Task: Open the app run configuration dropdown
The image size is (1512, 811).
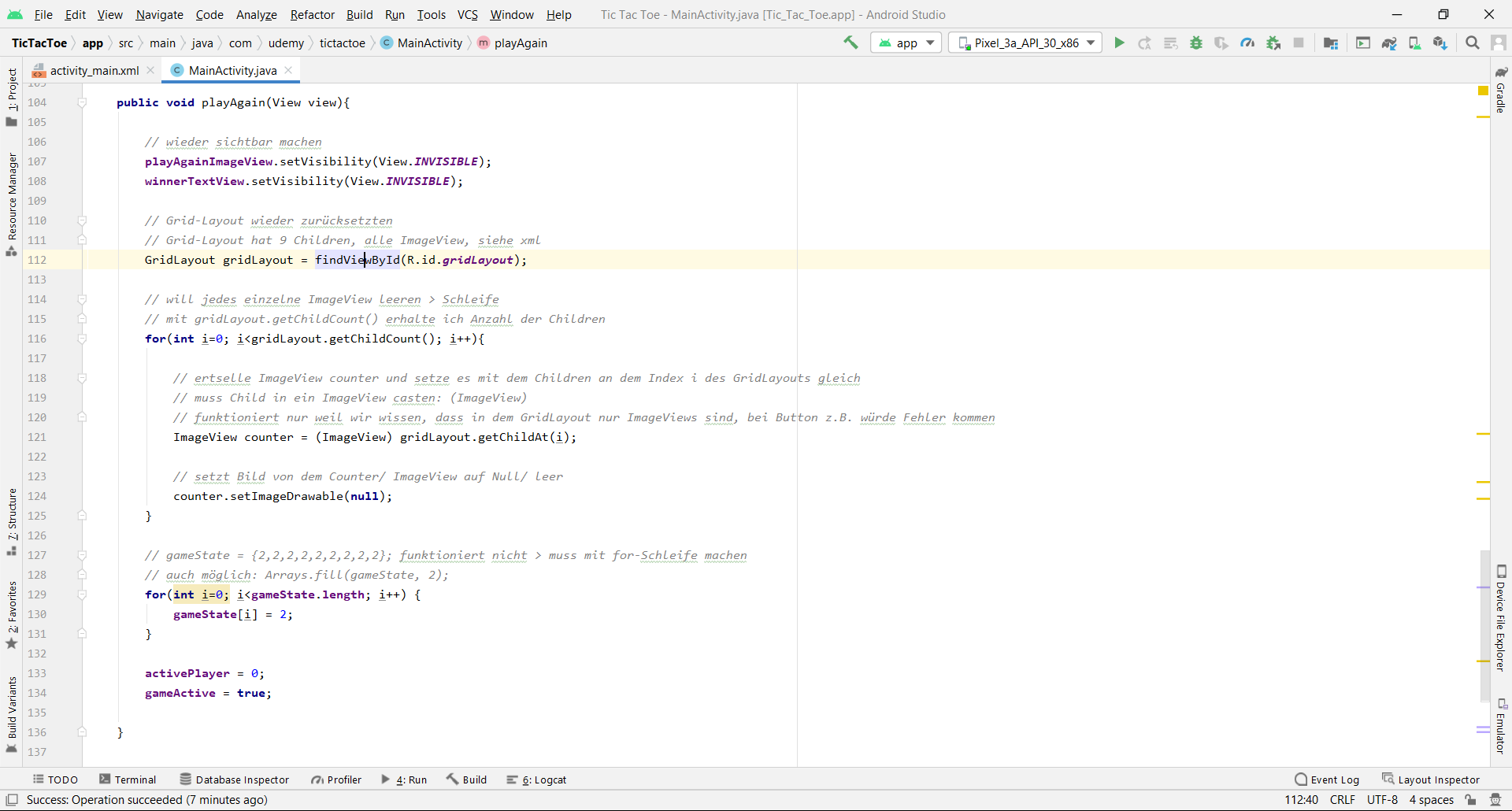Action: (906, 43)
